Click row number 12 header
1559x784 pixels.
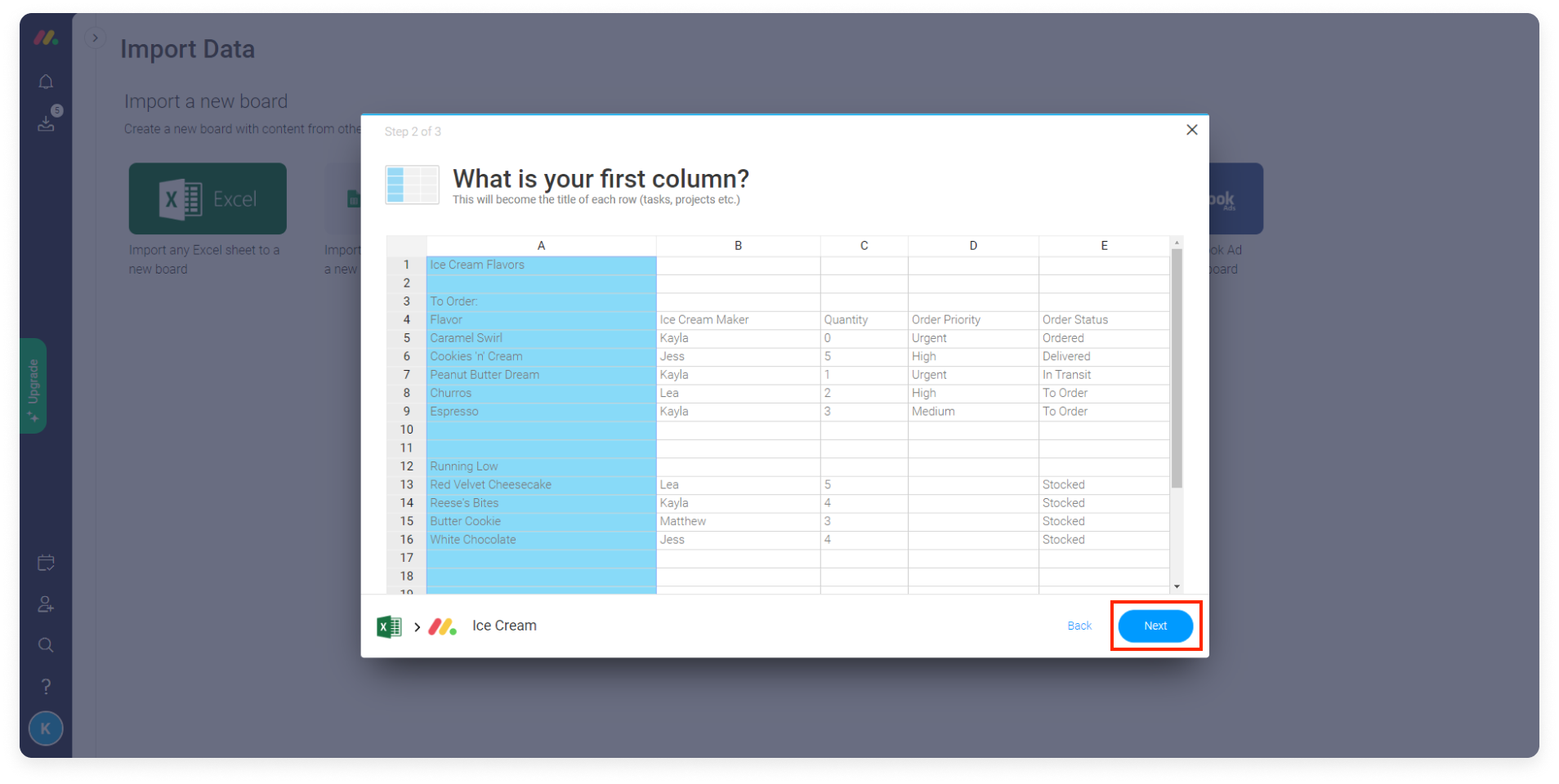[406, 466]
